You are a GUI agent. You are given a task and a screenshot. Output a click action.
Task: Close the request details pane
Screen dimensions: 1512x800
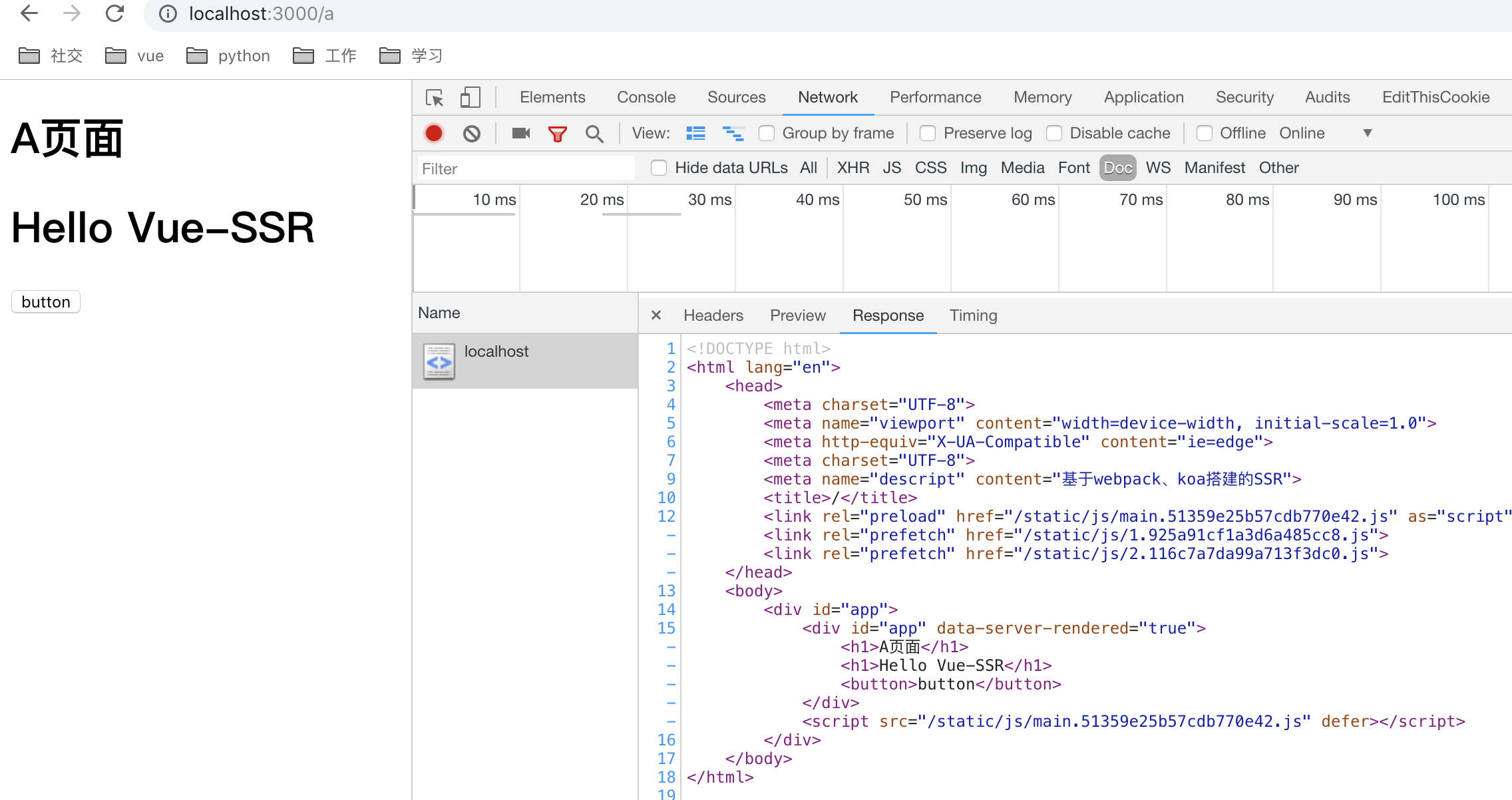[656, 315]
